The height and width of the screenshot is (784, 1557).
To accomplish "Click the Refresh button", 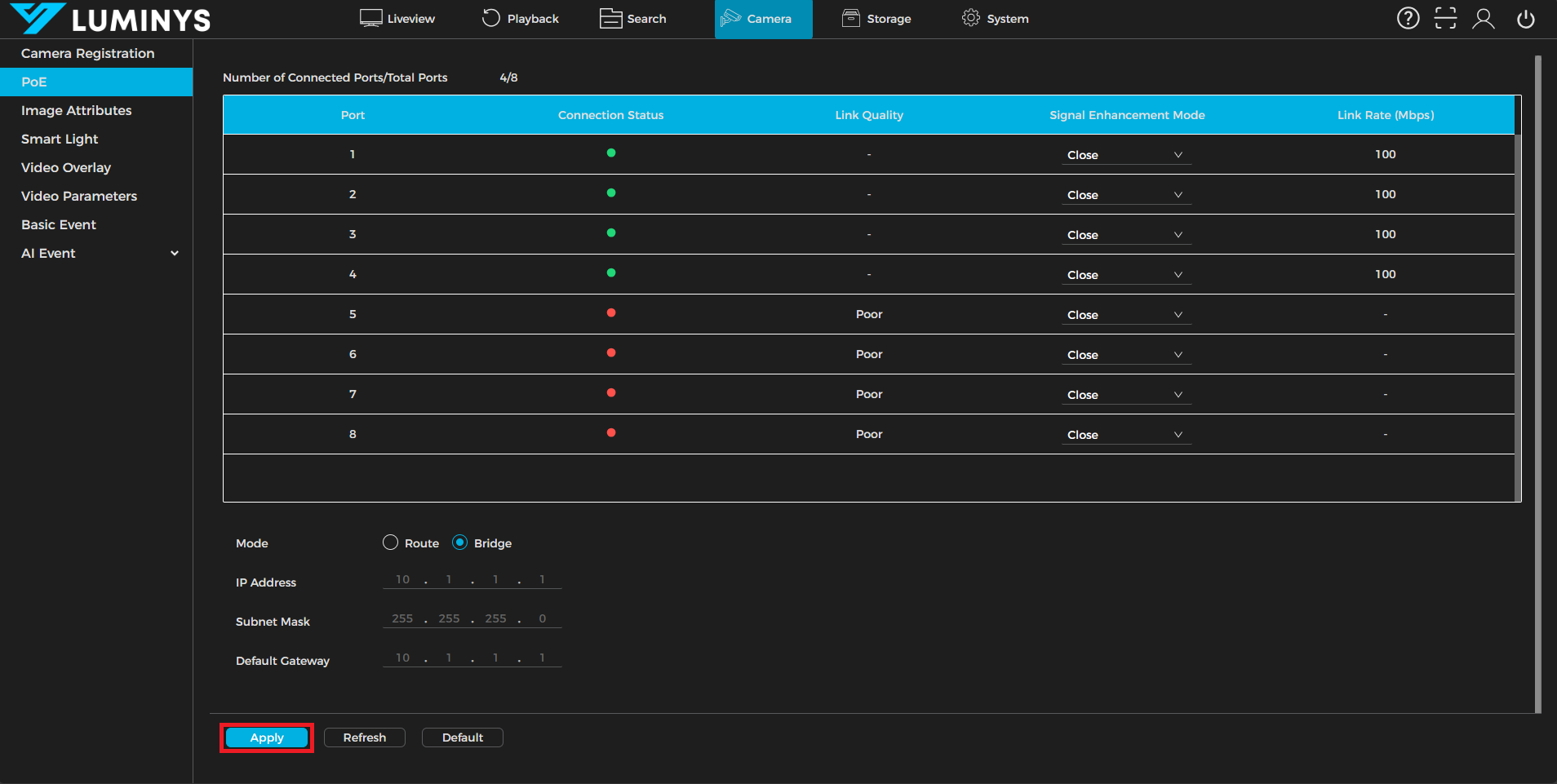I will [x=364, y=737].
